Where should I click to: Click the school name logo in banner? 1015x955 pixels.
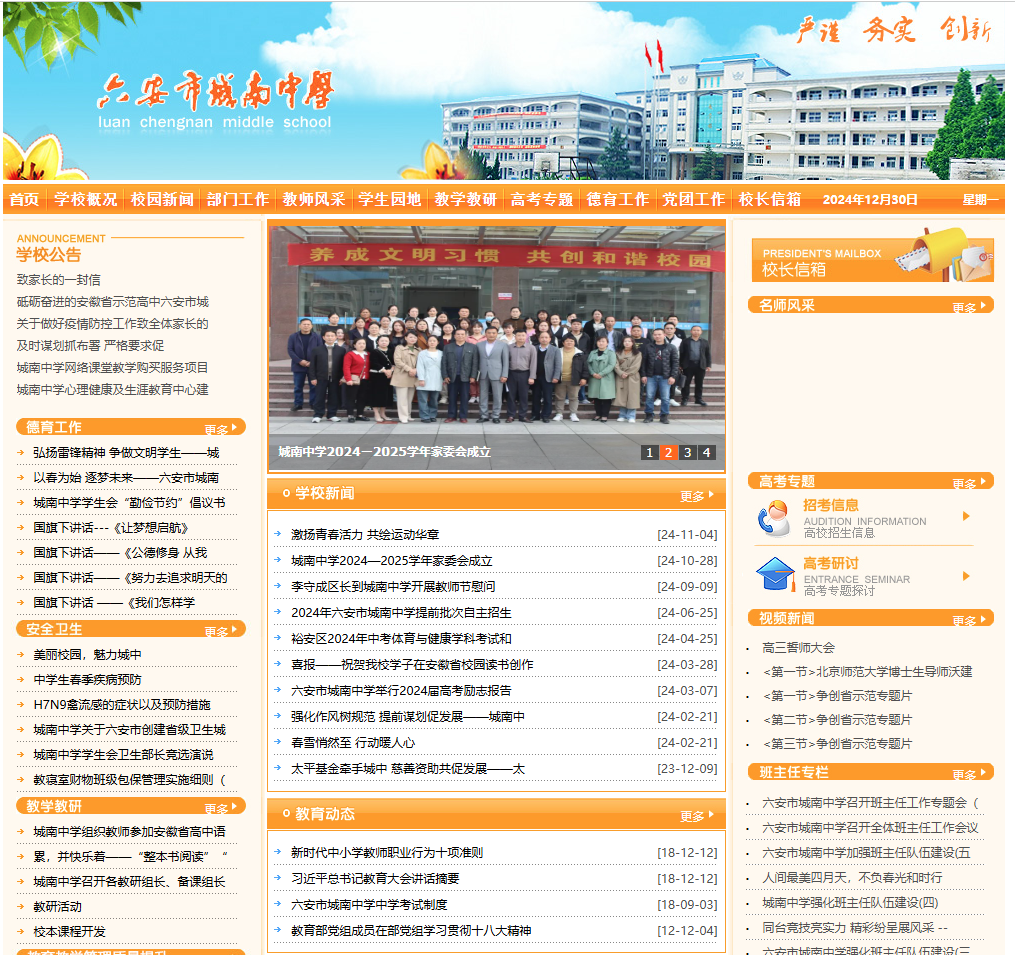215,100
